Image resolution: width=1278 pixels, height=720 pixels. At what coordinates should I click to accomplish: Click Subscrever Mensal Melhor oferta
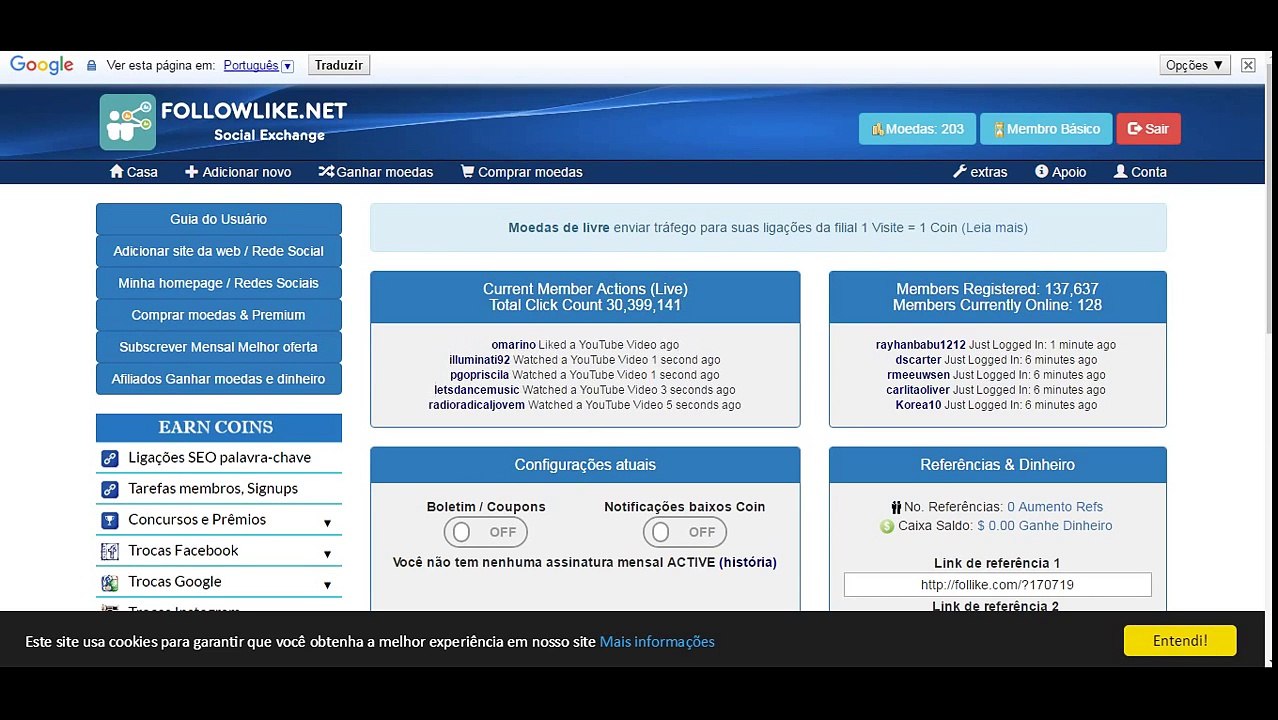tap(219, 347)
